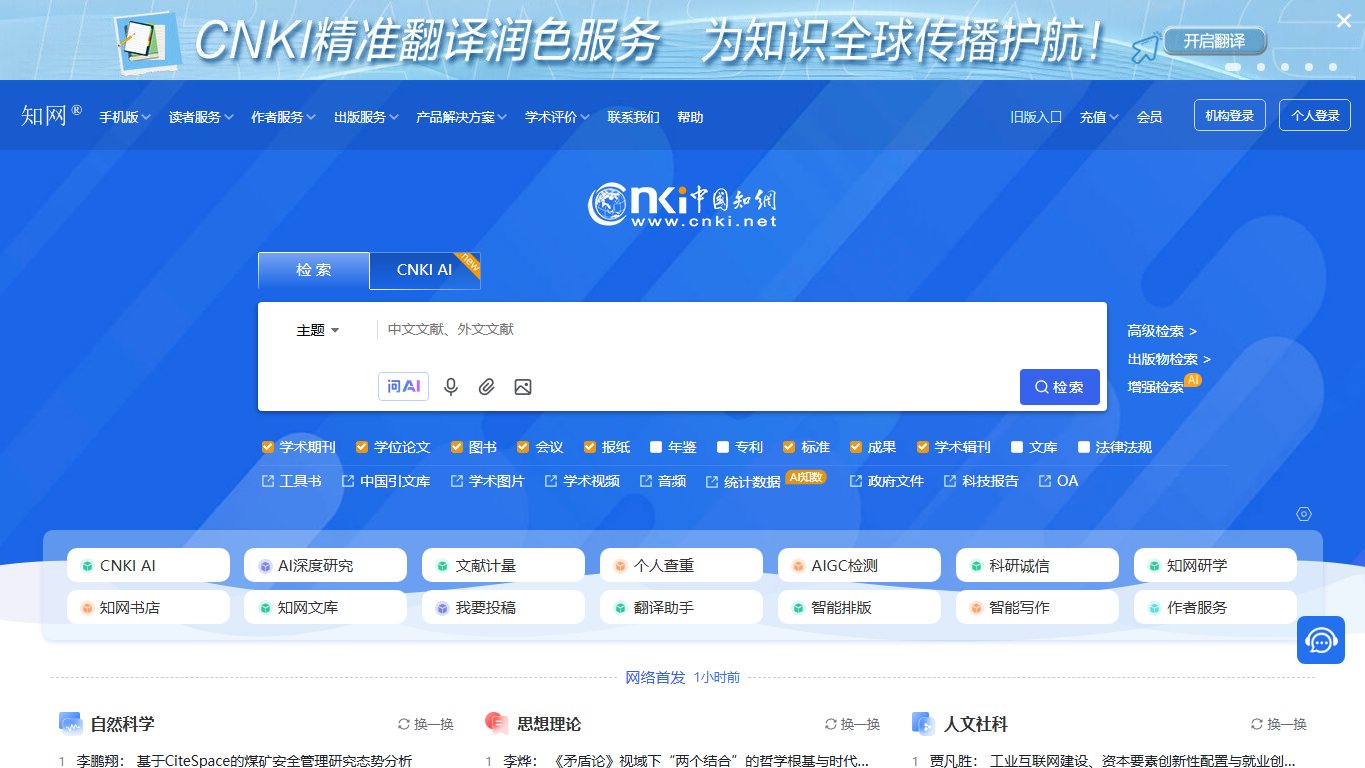The height and width of the screenshot is (768, 1365).
Task: Check the 文库 checkbox
Action: [1017, 447]
